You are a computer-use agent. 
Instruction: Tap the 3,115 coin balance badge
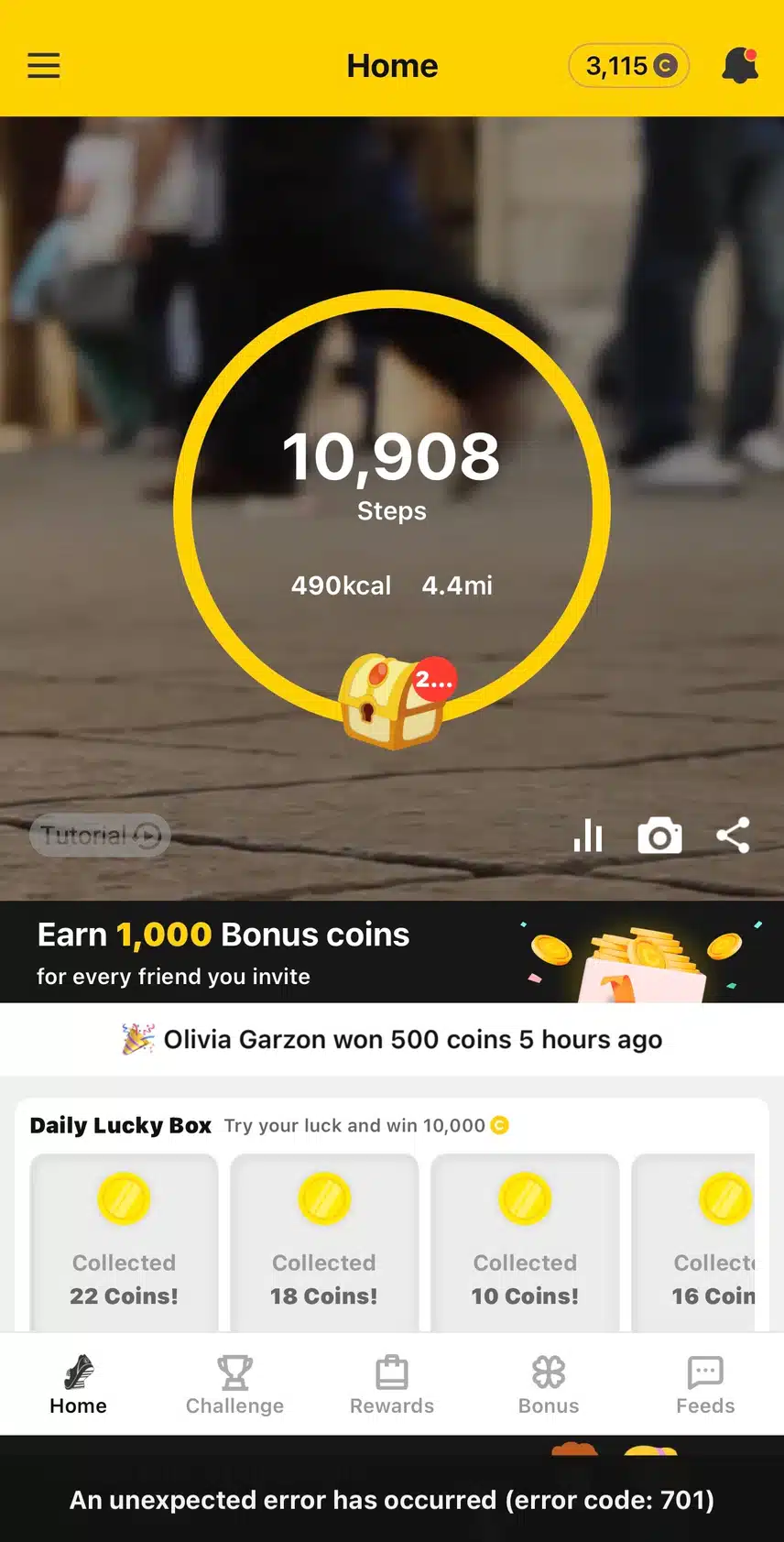(x=629, y=66)
